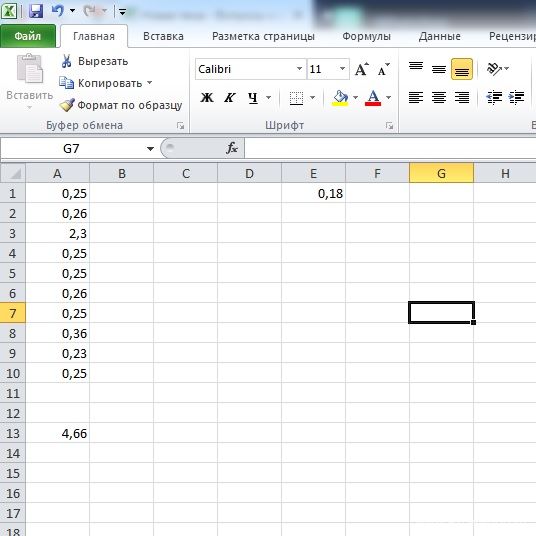This screenshot has height=536, width=536.
Task: Toggle the bottom align button
Action: pyautogui.click(x=462, y=69)
